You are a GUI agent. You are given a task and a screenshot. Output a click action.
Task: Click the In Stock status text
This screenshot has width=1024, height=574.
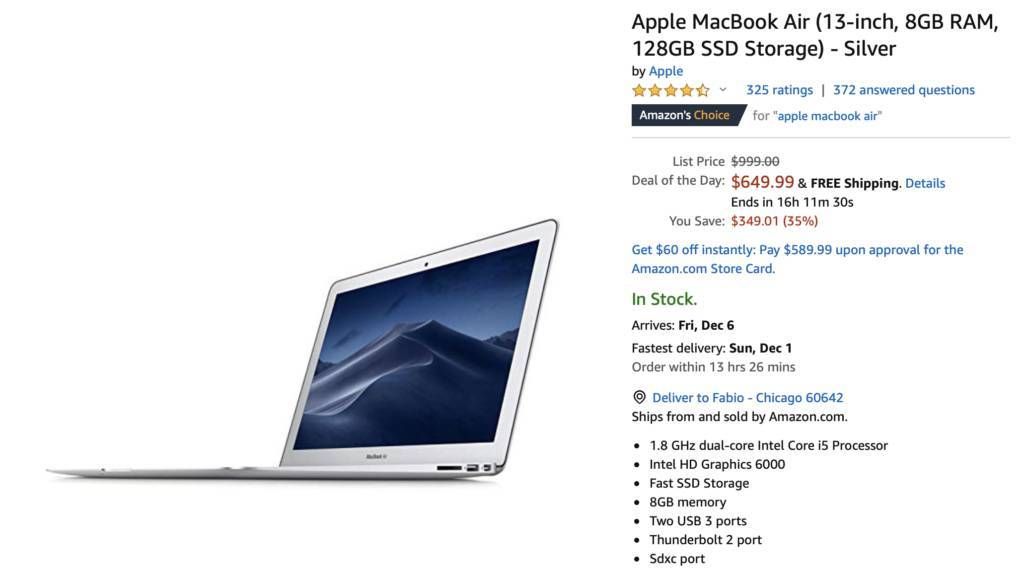pyautogui.click(x=664, y=299)
